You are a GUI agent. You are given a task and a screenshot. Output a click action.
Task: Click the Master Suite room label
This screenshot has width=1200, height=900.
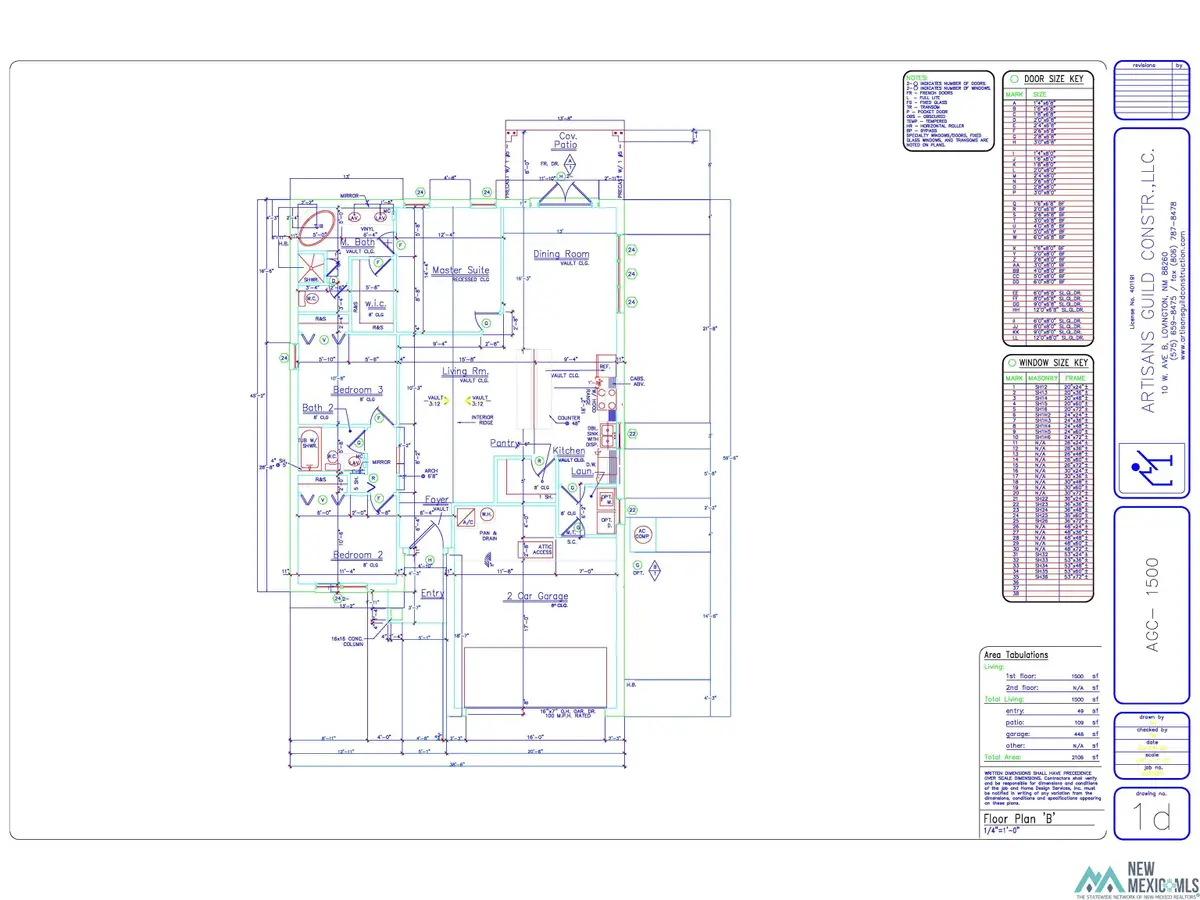pos(460,270)
